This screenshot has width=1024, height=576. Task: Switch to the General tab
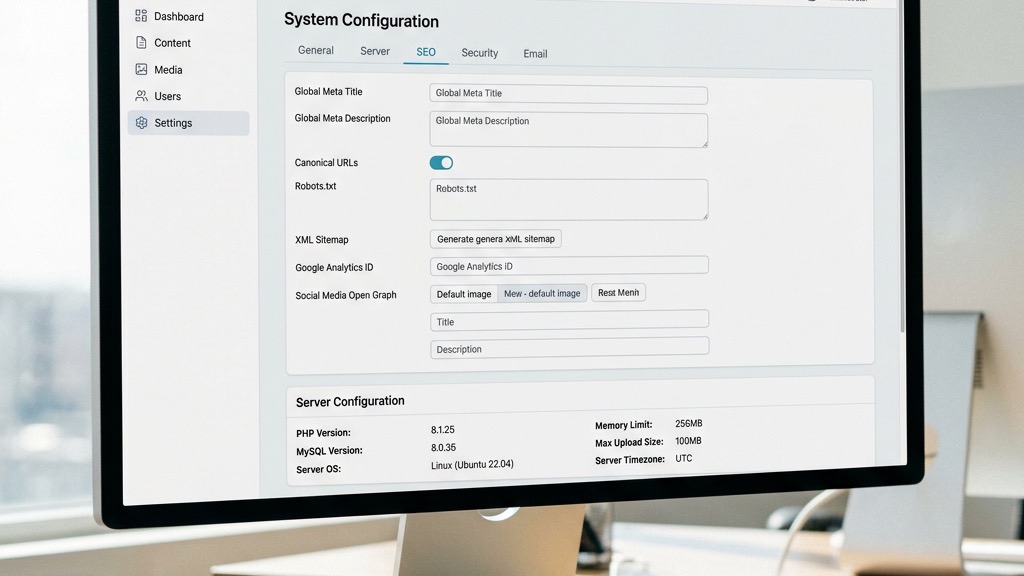tap(315, 50)
